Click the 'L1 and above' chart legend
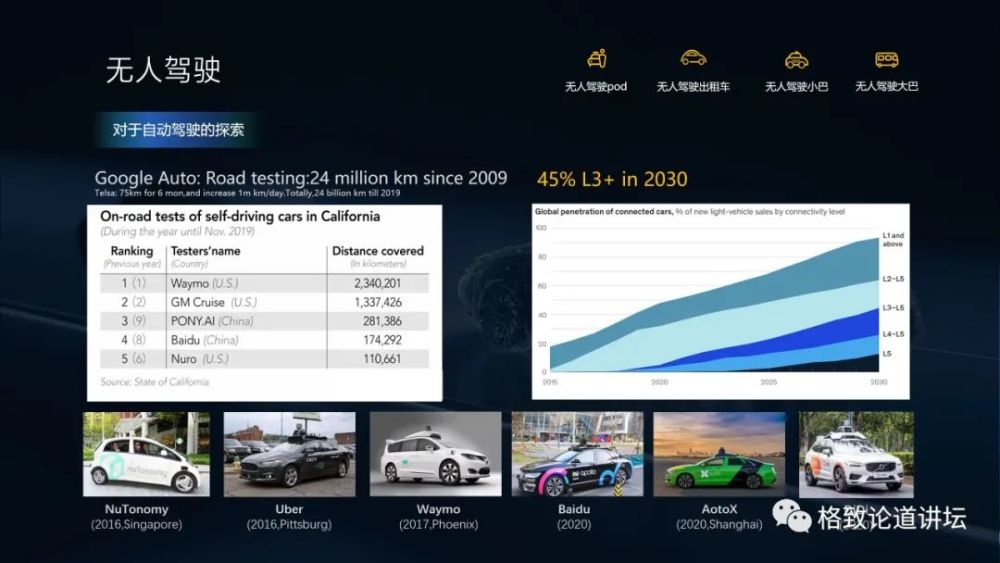1000x563 pixels. click(x=893, y=240)
